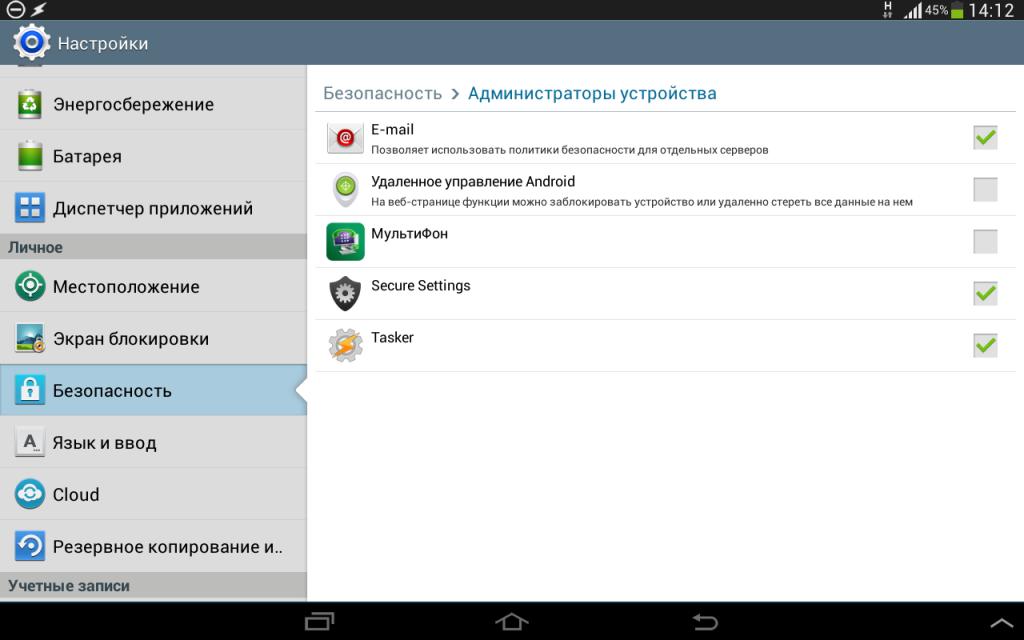Select Безопасность in the settings sidebar
The width and height of the screenshot is (1024, 640).
click(x=153, y=391)
